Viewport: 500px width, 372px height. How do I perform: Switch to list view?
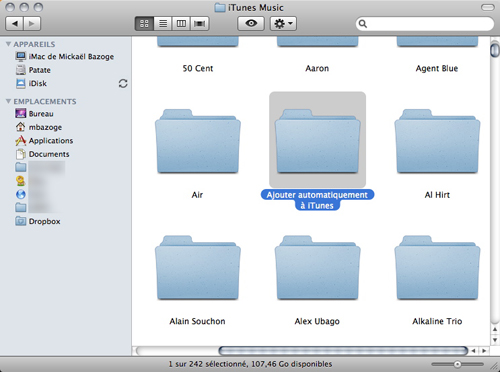[163, 23]
